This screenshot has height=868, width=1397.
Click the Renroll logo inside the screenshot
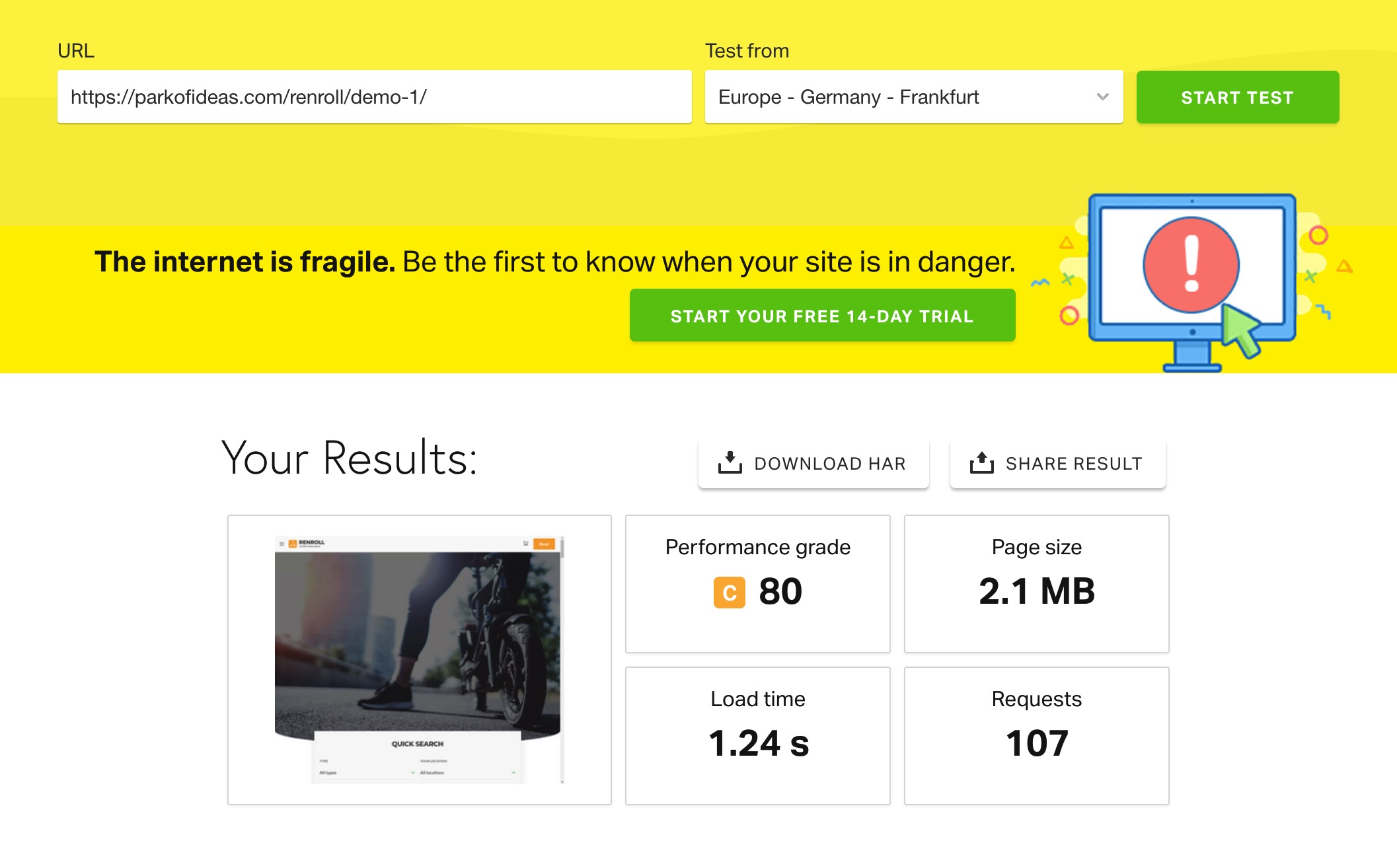(x=307, y=543)
